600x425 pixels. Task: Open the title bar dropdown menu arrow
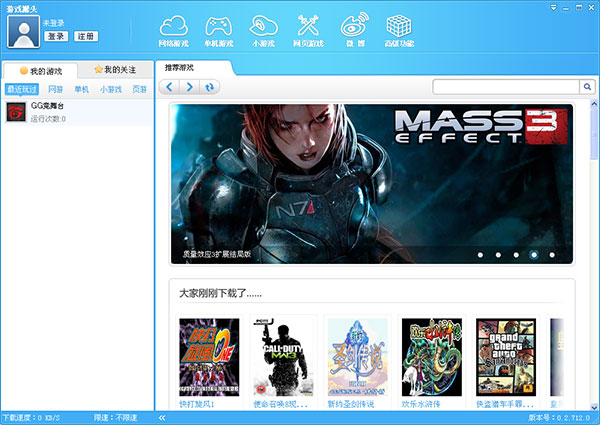tap(553, 8)
